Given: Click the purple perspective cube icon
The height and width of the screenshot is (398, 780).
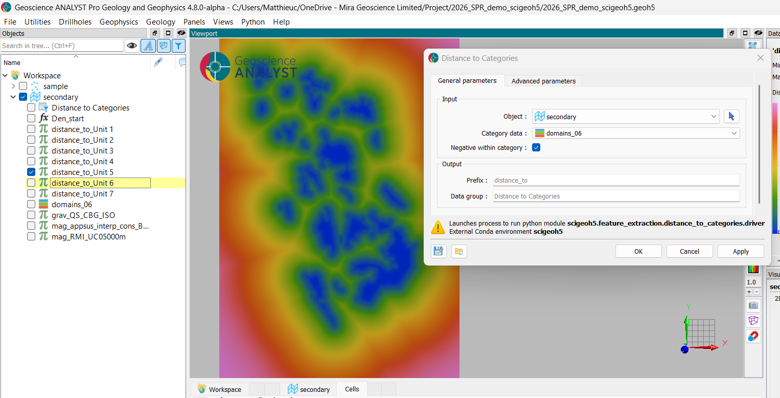Looking at the screenshot, I should click(x=753, y=321).
